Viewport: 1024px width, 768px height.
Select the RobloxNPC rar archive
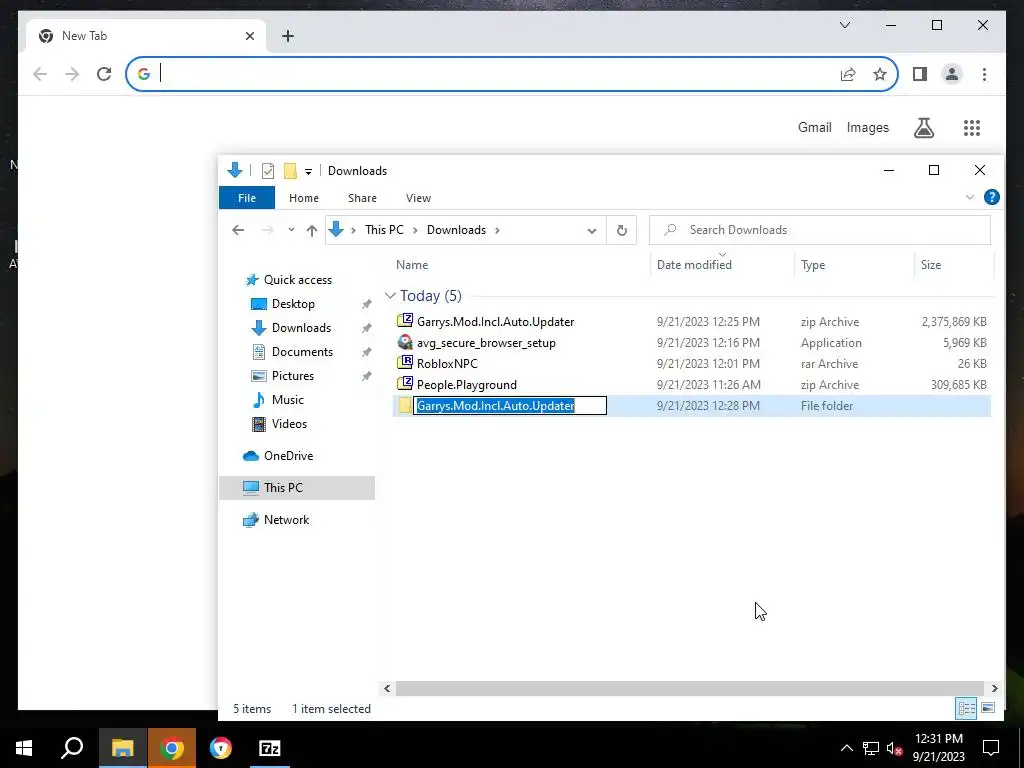pyautogui.click(x=447, y=364)
